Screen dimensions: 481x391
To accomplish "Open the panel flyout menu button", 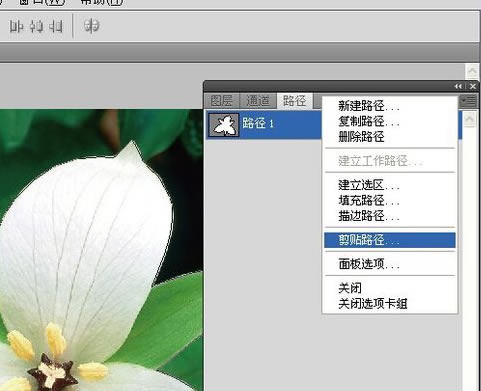I will coord(468,100).
